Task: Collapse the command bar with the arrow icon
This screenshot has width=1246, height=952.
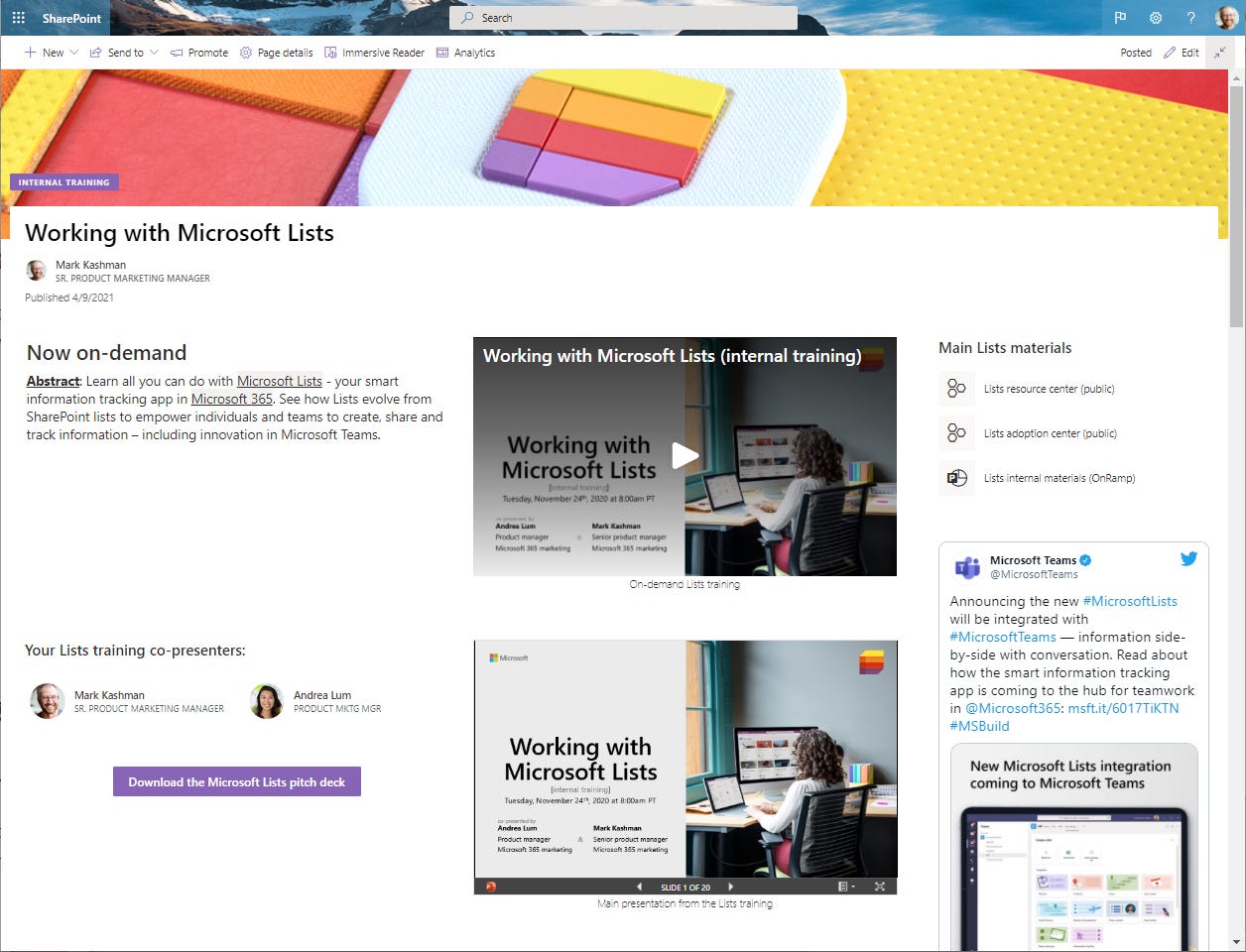Action: 1219,53
